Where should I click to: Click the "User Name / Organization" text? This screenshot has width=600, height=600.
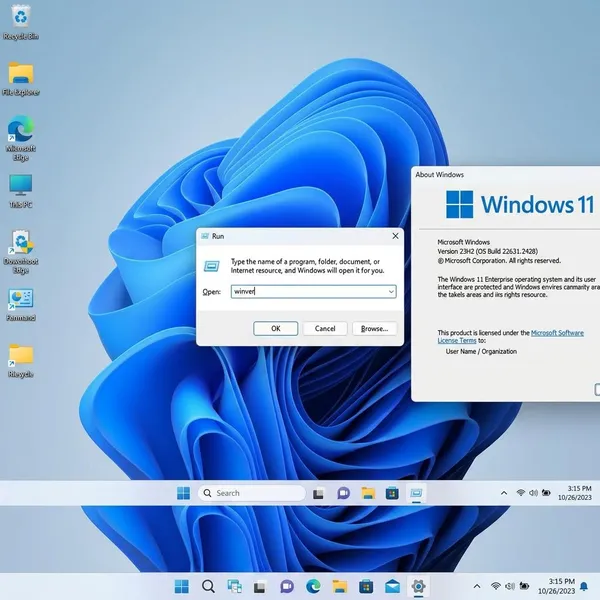481,351
